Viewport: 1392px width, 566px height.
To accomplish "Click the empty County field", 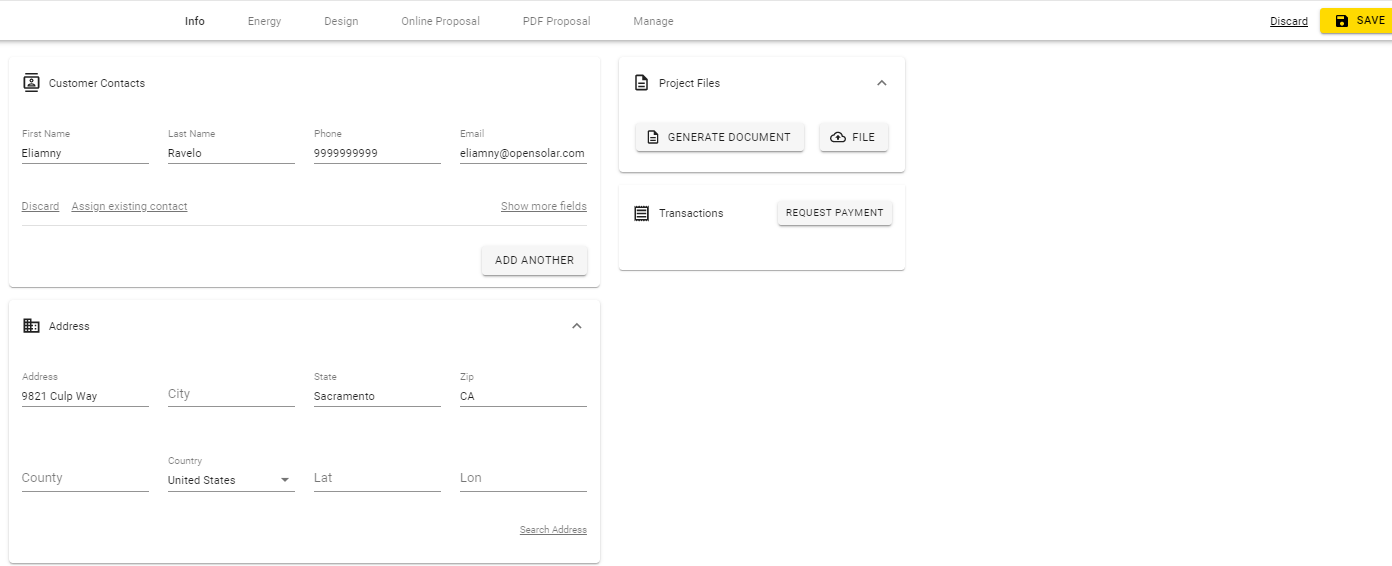I will click(x=85, y=478).
